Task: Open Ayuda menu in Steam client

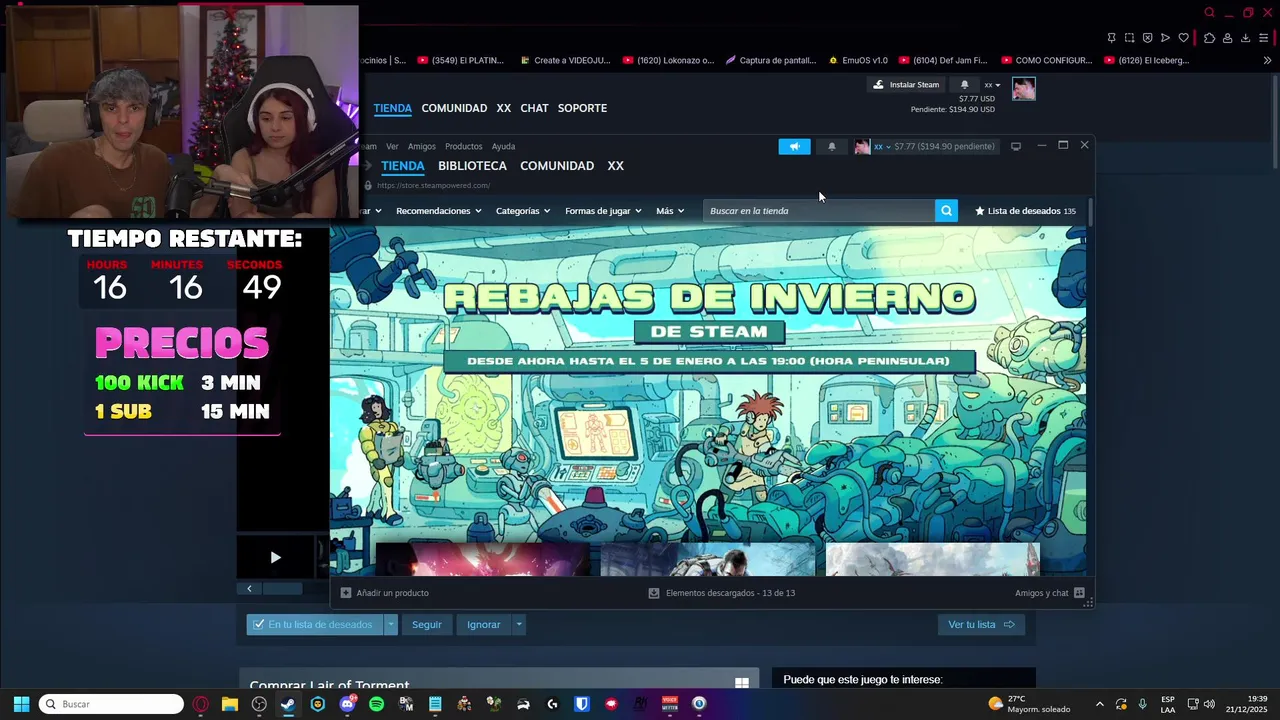Action: pyautogui.click(x=503, y=146)
